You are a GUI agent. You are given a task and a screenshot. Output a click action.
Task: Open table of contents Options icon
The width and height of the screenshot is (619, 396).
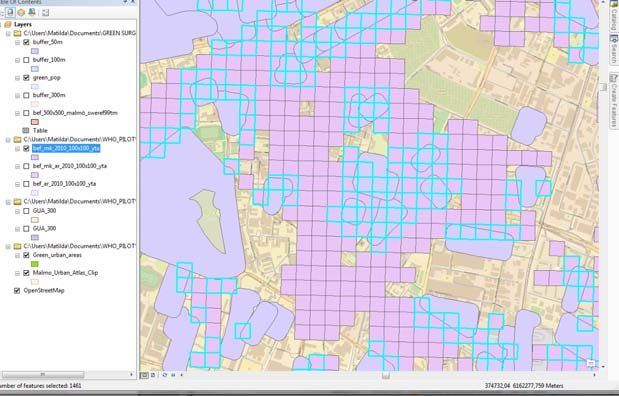(45, 13)
